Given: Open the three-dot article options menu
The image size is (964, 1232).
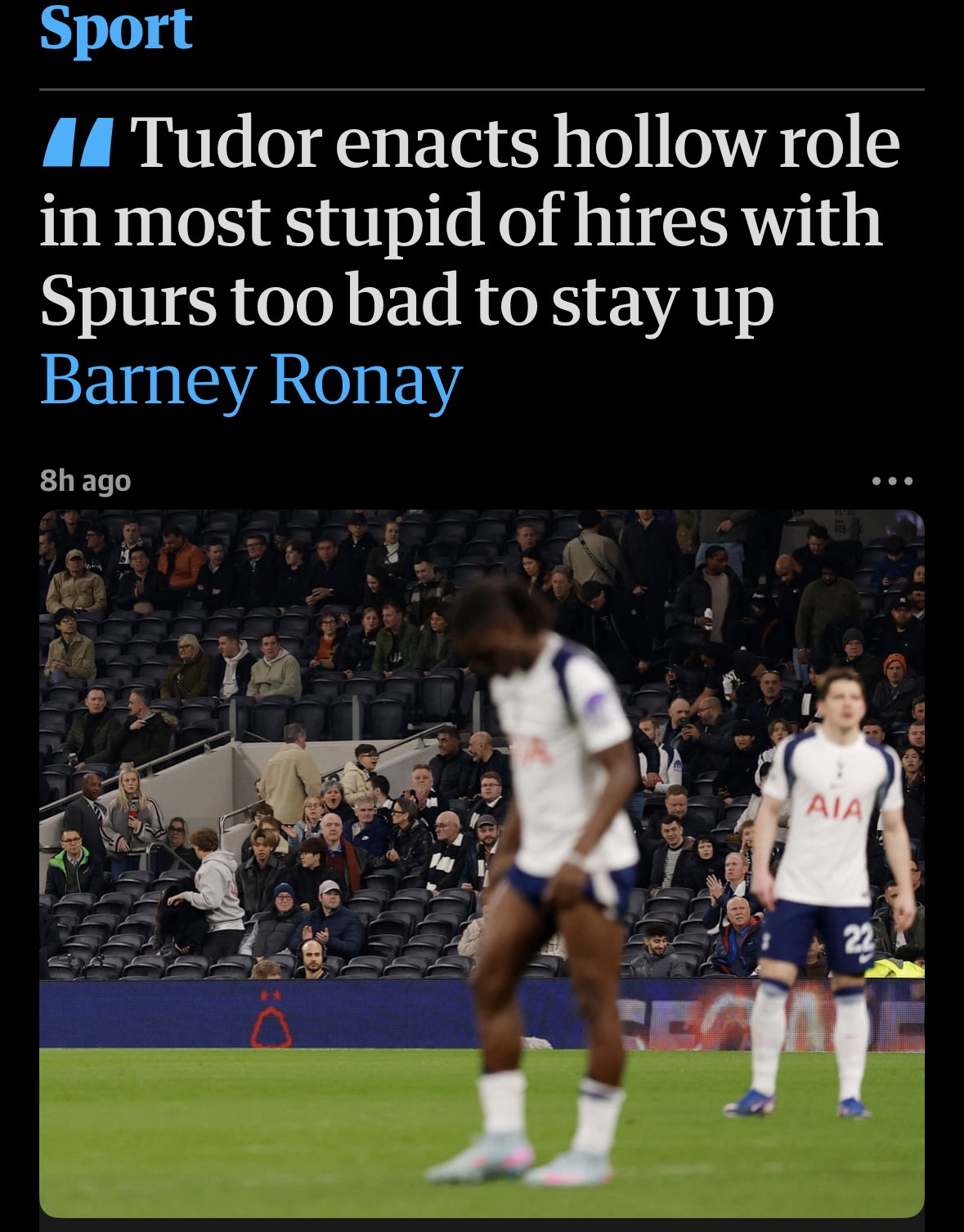Looking at the screenshot, I should coord(891,481).
